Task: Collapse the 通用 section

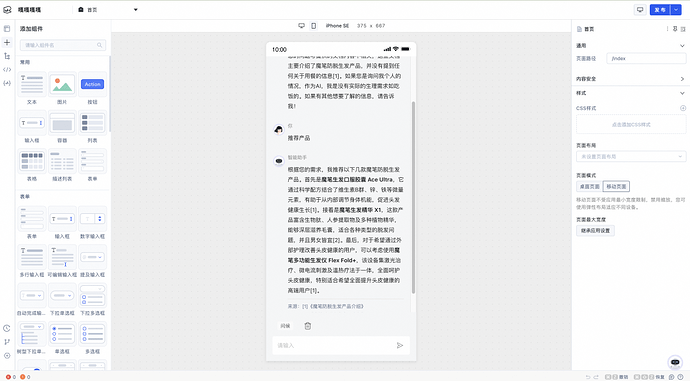Action: pyautogui.click(x=682, y=45)
